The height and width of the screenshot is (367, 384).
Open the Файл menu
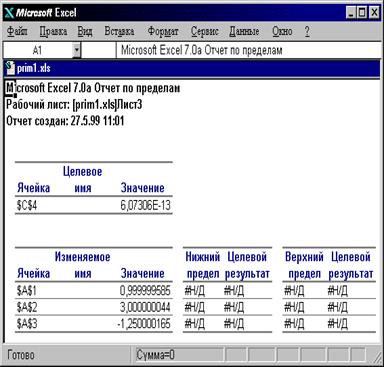tap(17, 32)
